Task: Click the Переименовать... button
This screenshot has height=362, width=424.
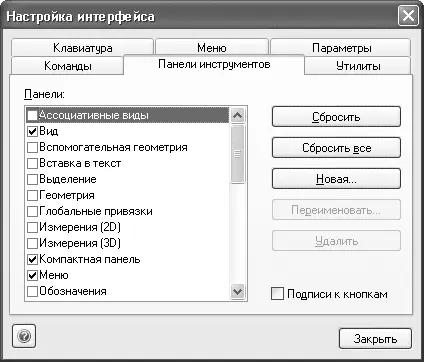Action: 336,210
